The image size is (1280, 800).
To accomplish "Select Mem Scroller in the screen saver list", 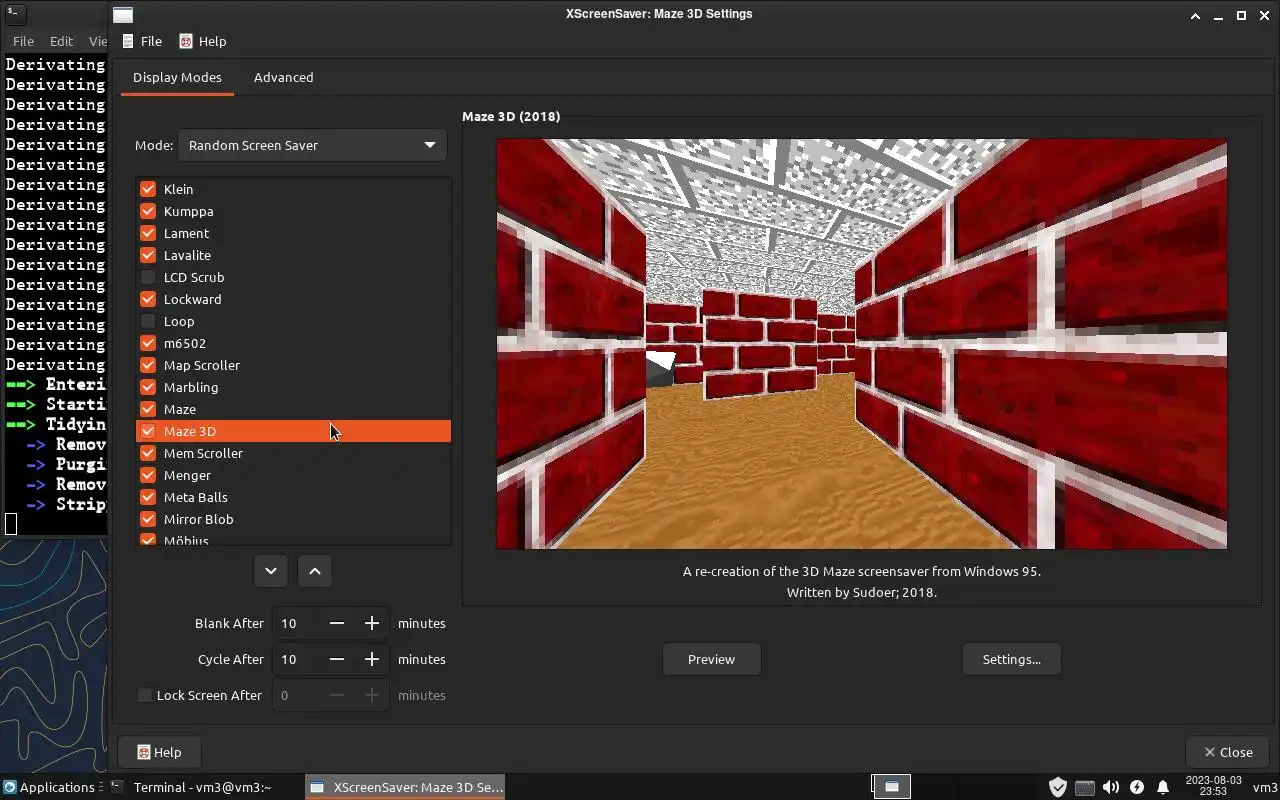I will coord(293,453).
